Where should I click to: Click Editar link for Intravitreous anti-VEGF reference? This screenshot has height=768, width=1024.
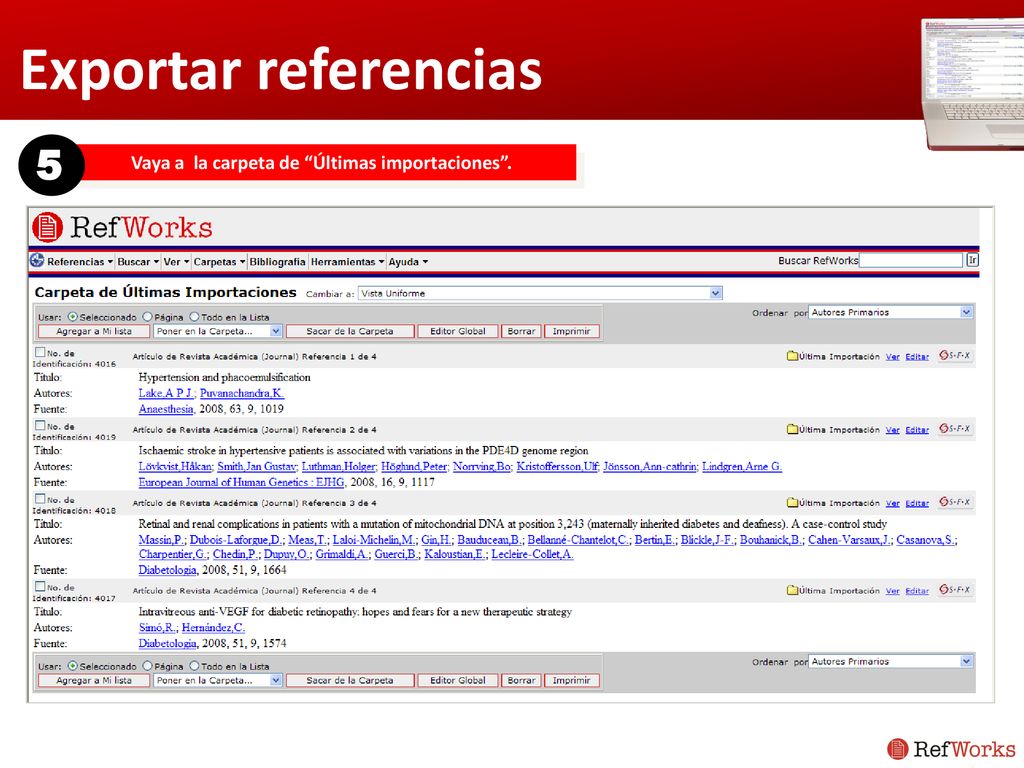click(917, 591)
